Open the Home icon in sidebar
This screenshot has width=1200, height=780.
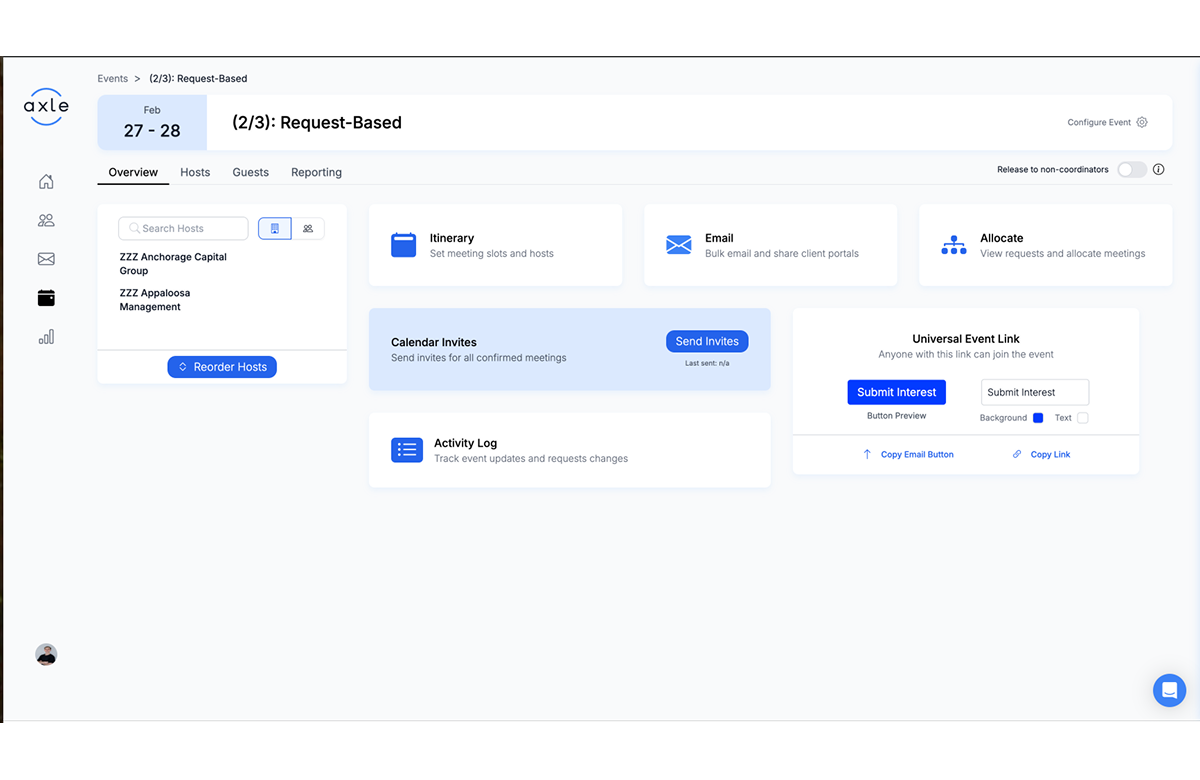point(46,182)
